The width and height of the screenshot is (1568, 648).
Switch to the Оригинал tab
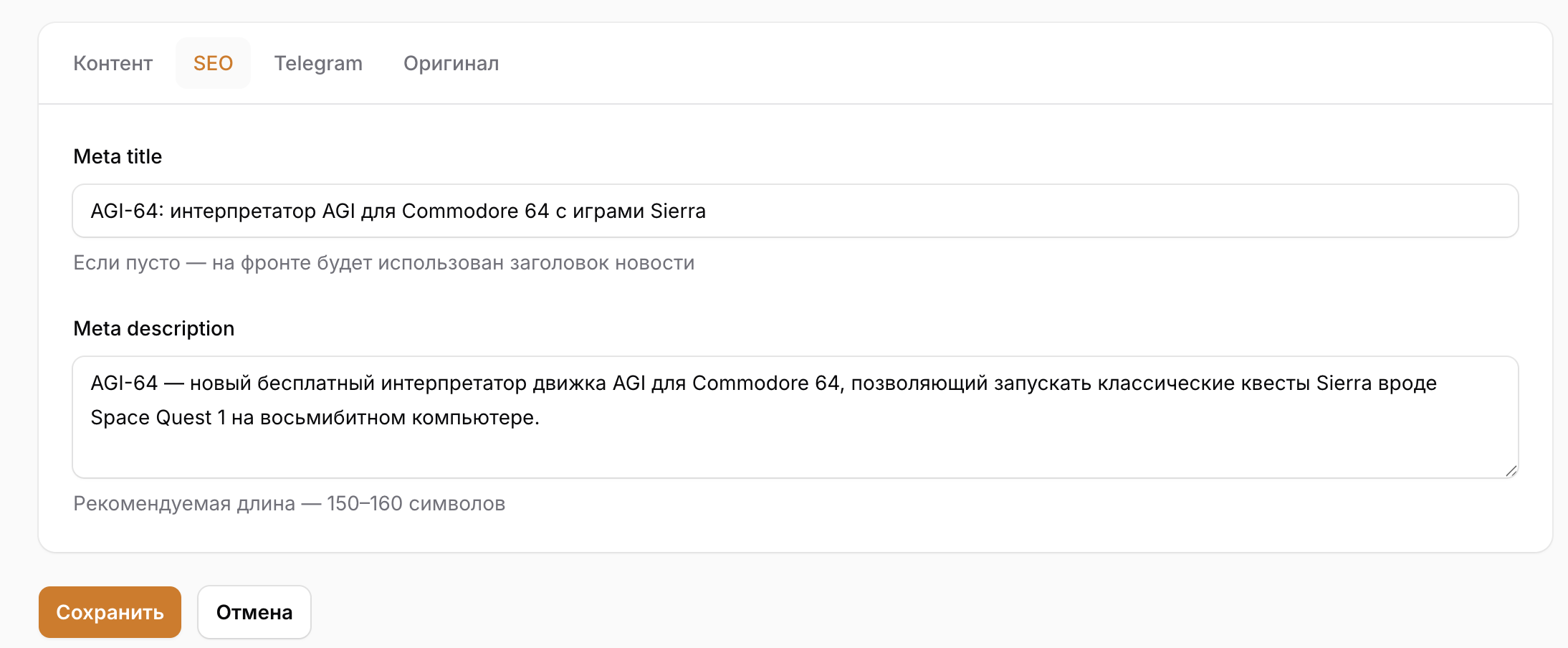(x=451, y=63)
